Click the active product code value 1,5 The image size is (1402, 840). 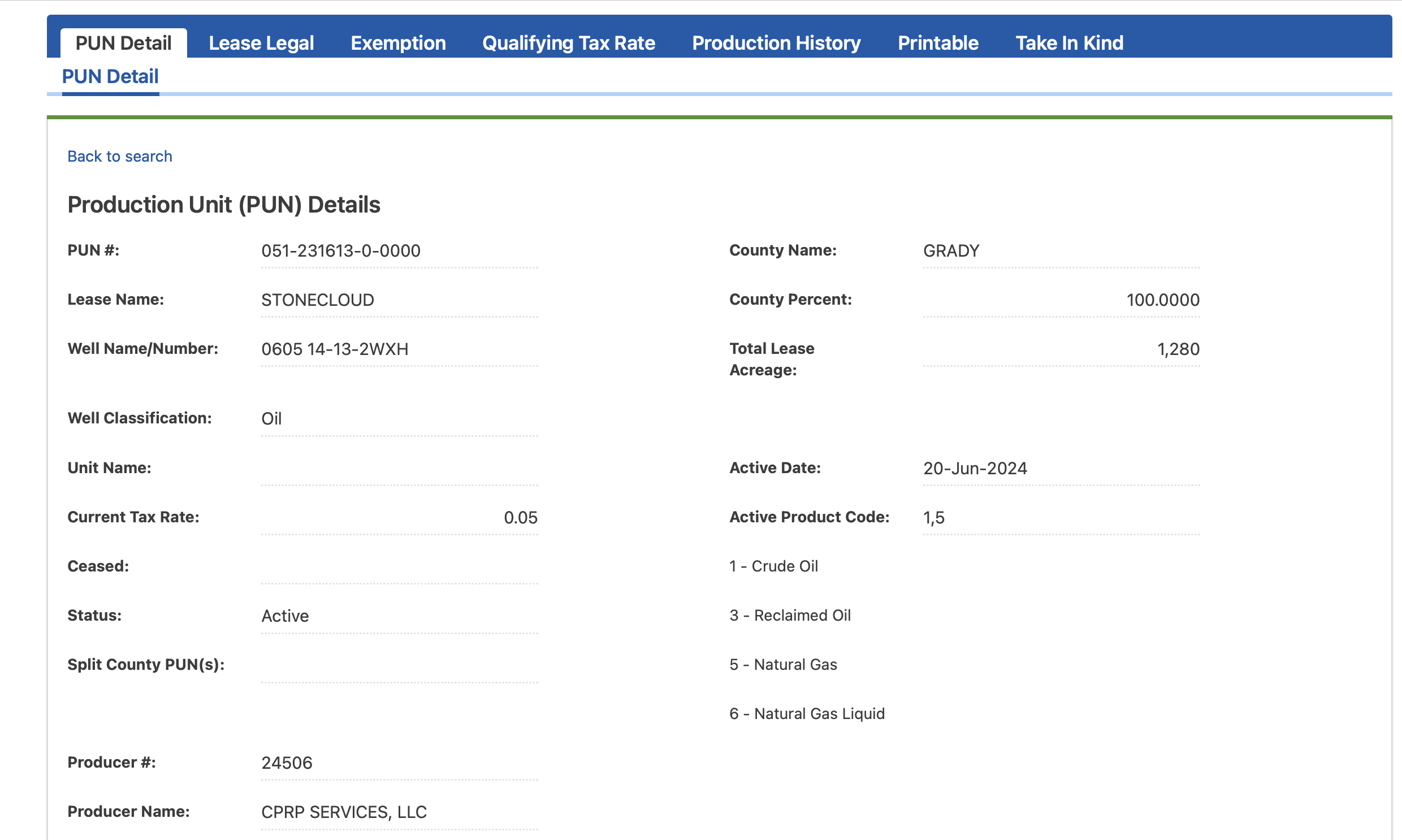click(x=933, y=517)
